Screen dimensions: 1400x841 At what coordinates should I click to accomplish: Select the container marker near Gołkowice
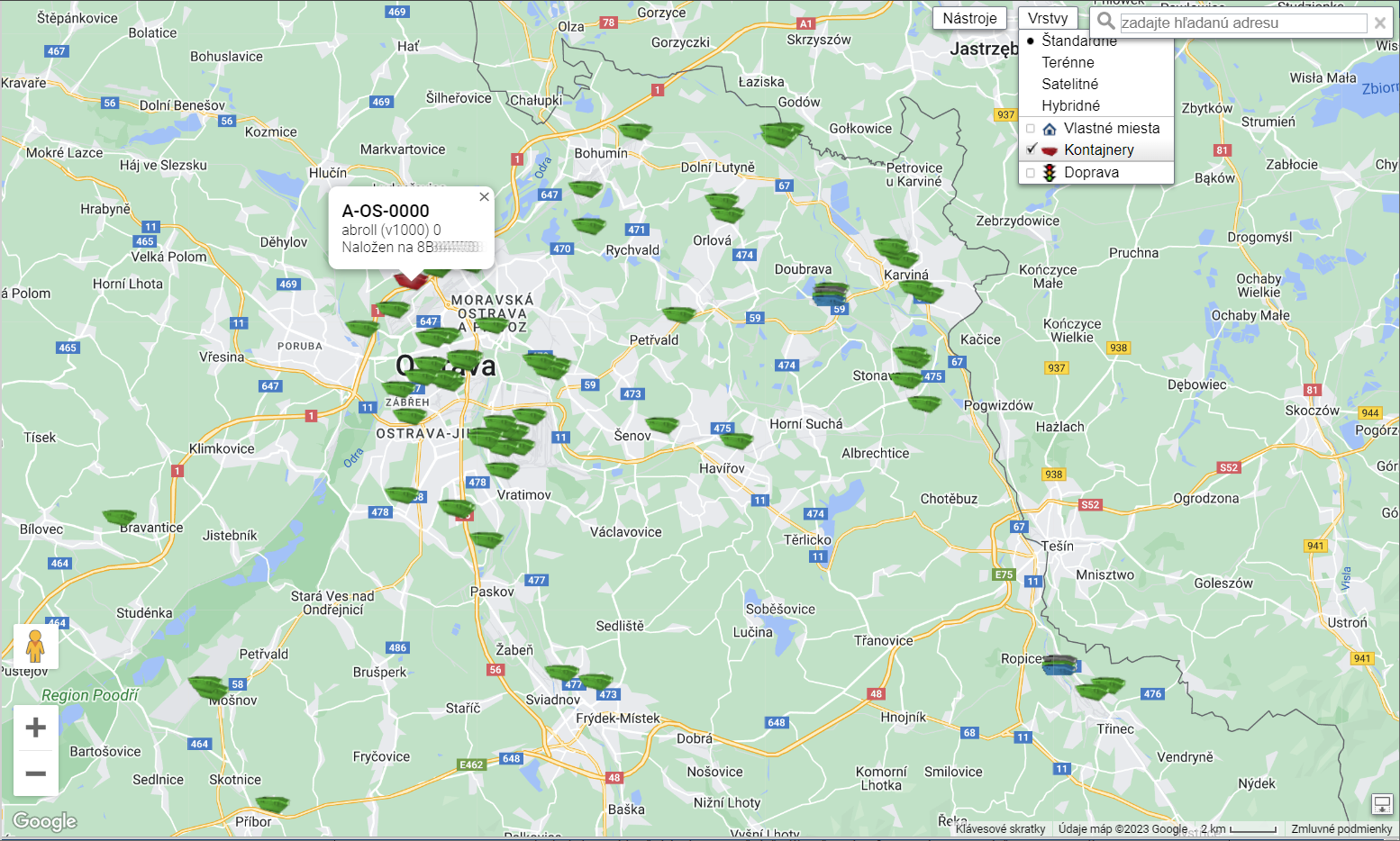[780, 135]
